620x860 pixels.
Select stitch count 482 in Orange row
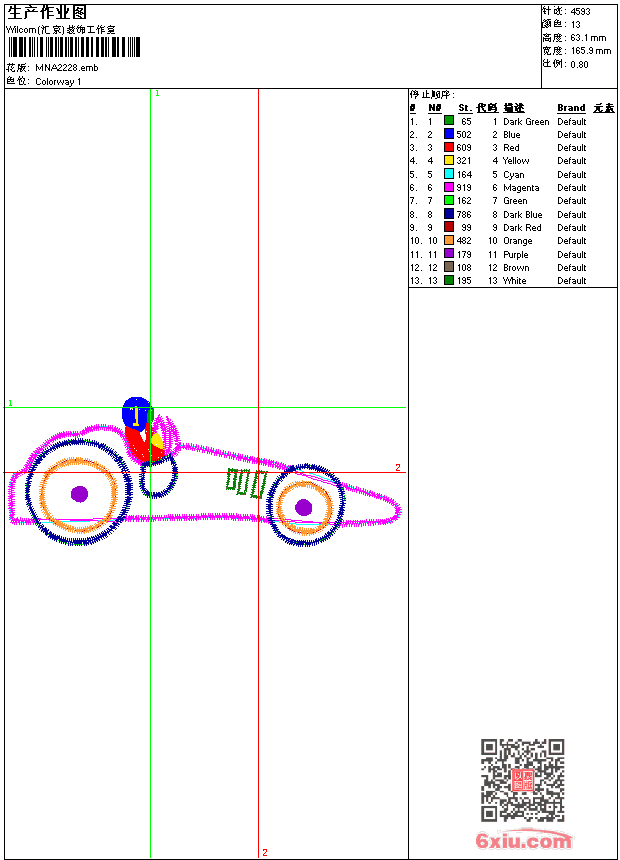[464, 241]
